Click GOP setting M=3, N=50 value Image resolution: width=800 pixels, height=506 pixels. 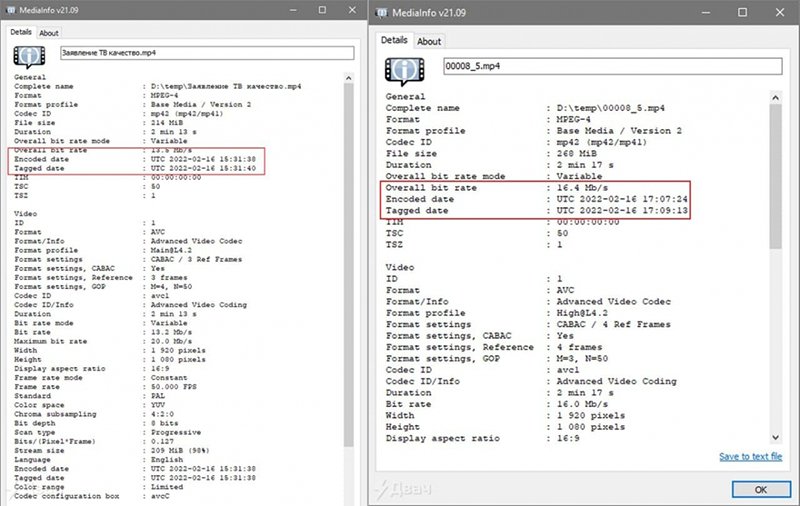[582, 359]
